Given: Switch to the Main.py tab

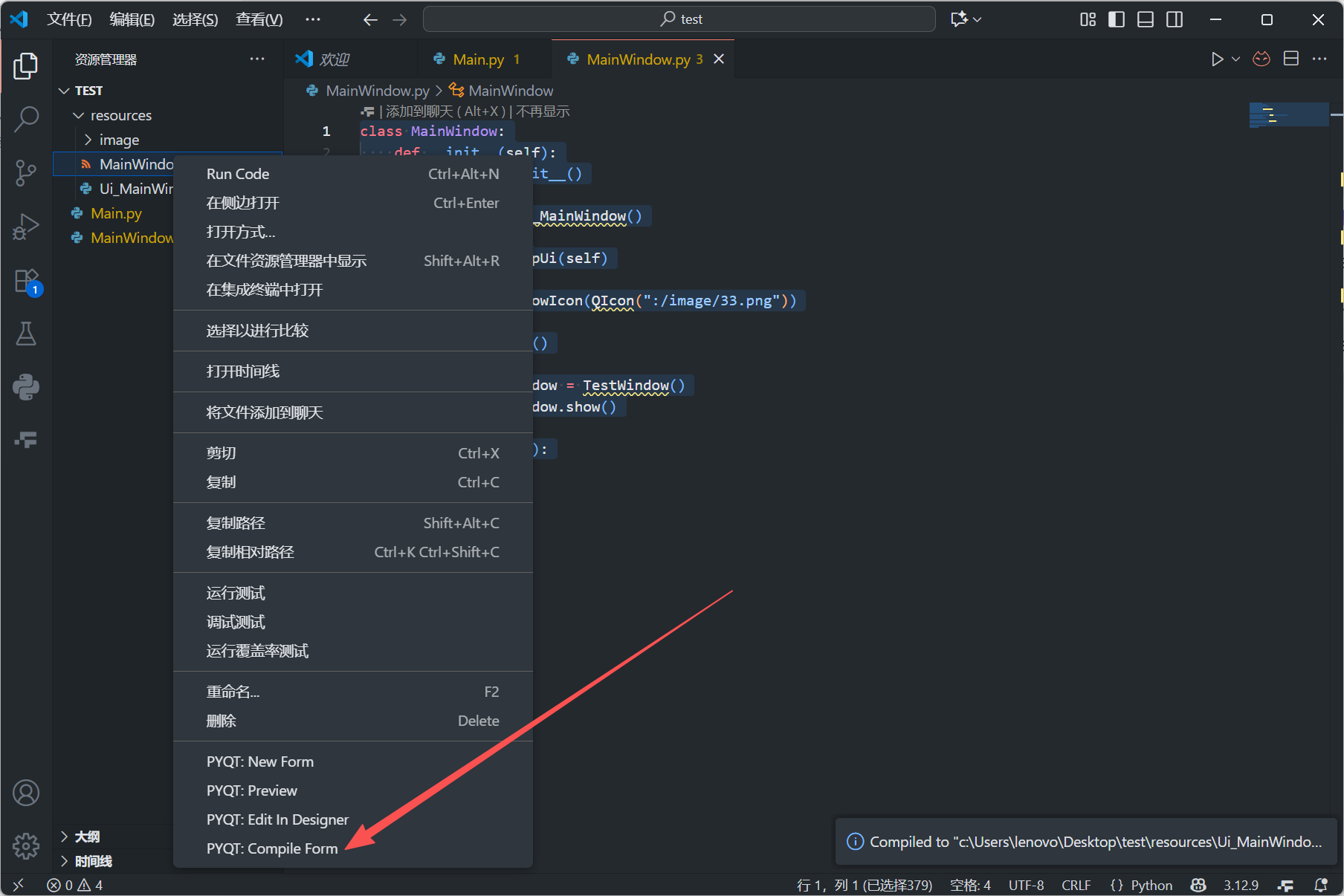Looking at the screenshot, I should pyautogui.click(x=483, y=59).
